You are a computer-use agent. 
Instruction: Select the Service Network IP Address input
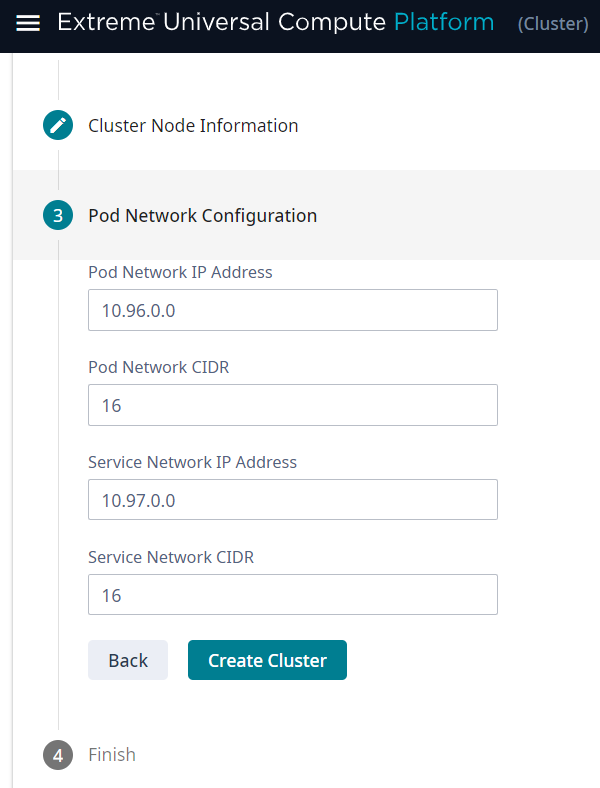[292, 500]
